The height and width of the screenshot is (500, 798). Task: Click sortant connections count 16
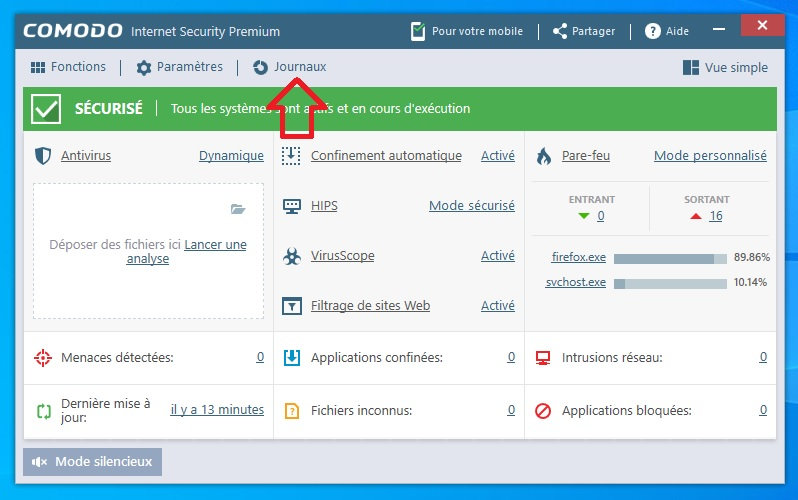716,216
